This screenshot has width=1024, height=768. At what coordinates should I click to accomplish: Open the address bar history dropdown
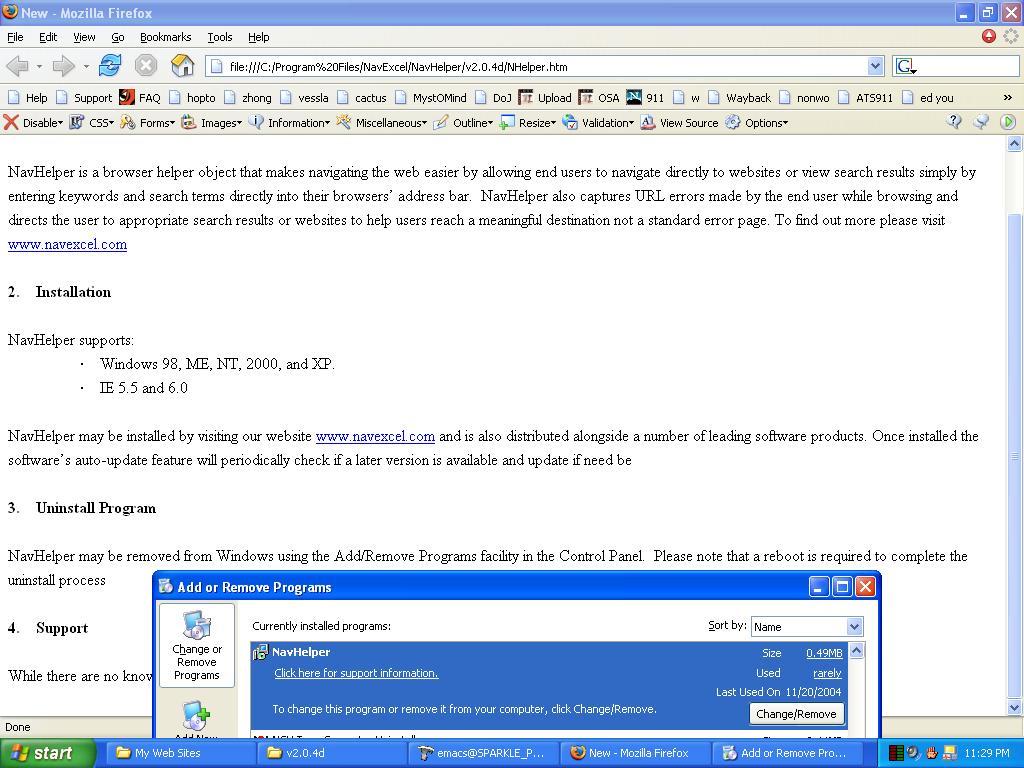click(x=875, y=66)
